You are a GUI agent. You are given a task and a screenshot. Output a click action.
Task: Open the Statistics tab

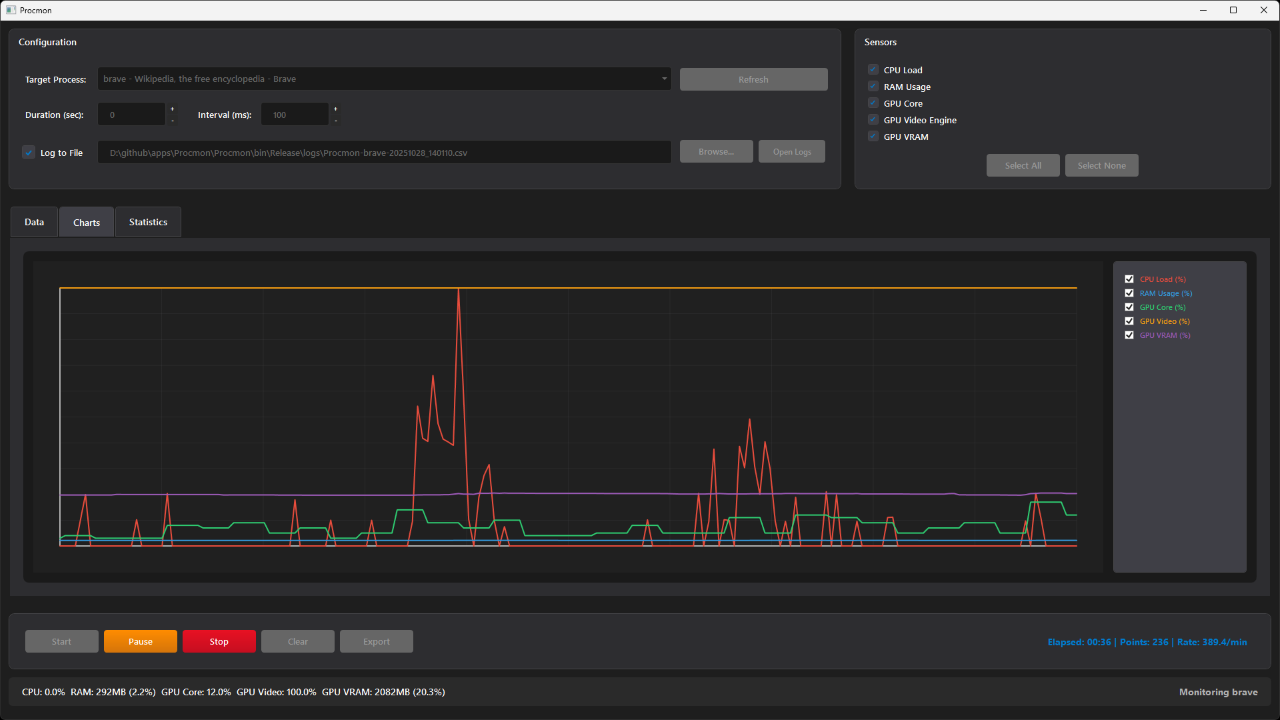[x=148, y=222]
